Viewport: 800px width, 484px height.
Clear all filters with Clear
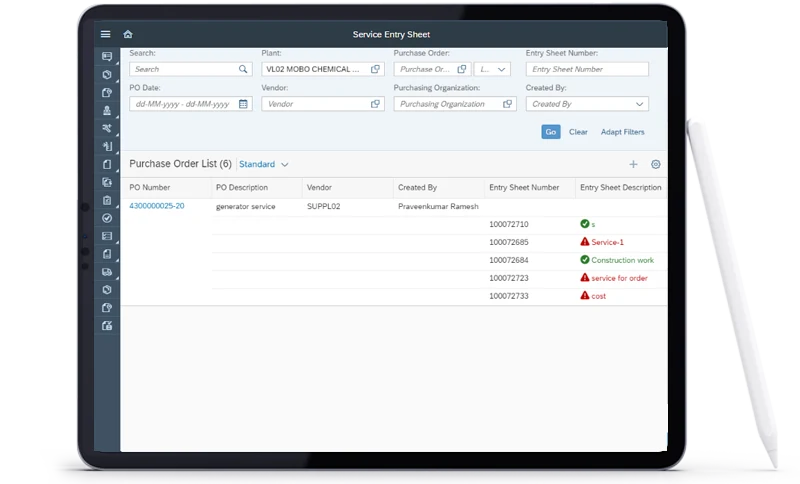coord(578,132)
